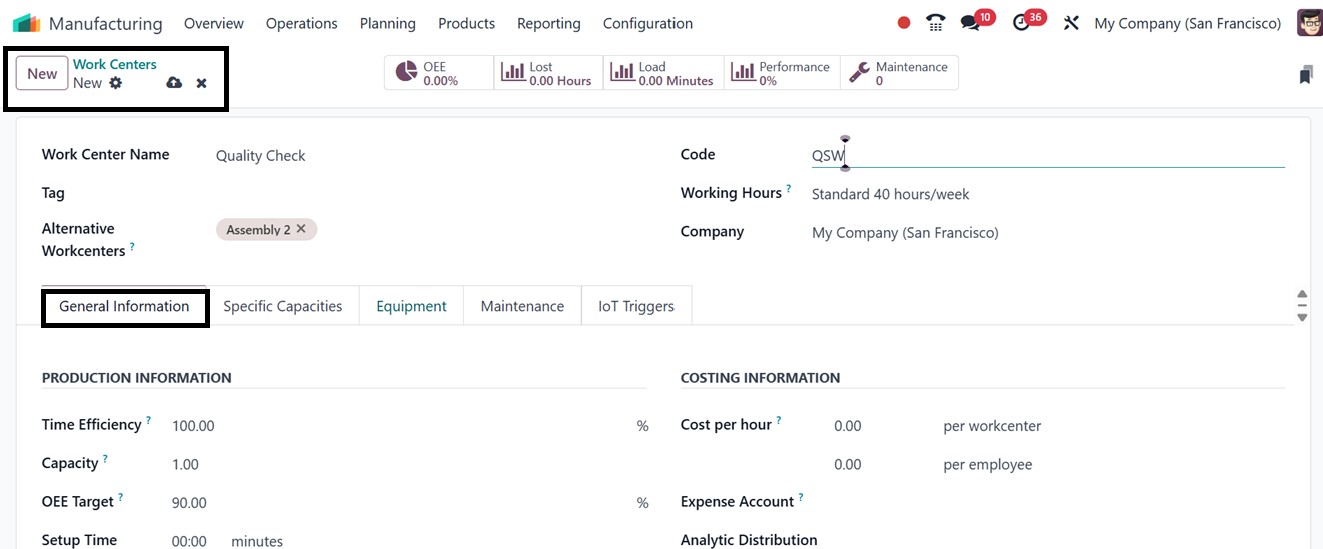Click the bookmark icon at right edge

[x=1305, y=75]
